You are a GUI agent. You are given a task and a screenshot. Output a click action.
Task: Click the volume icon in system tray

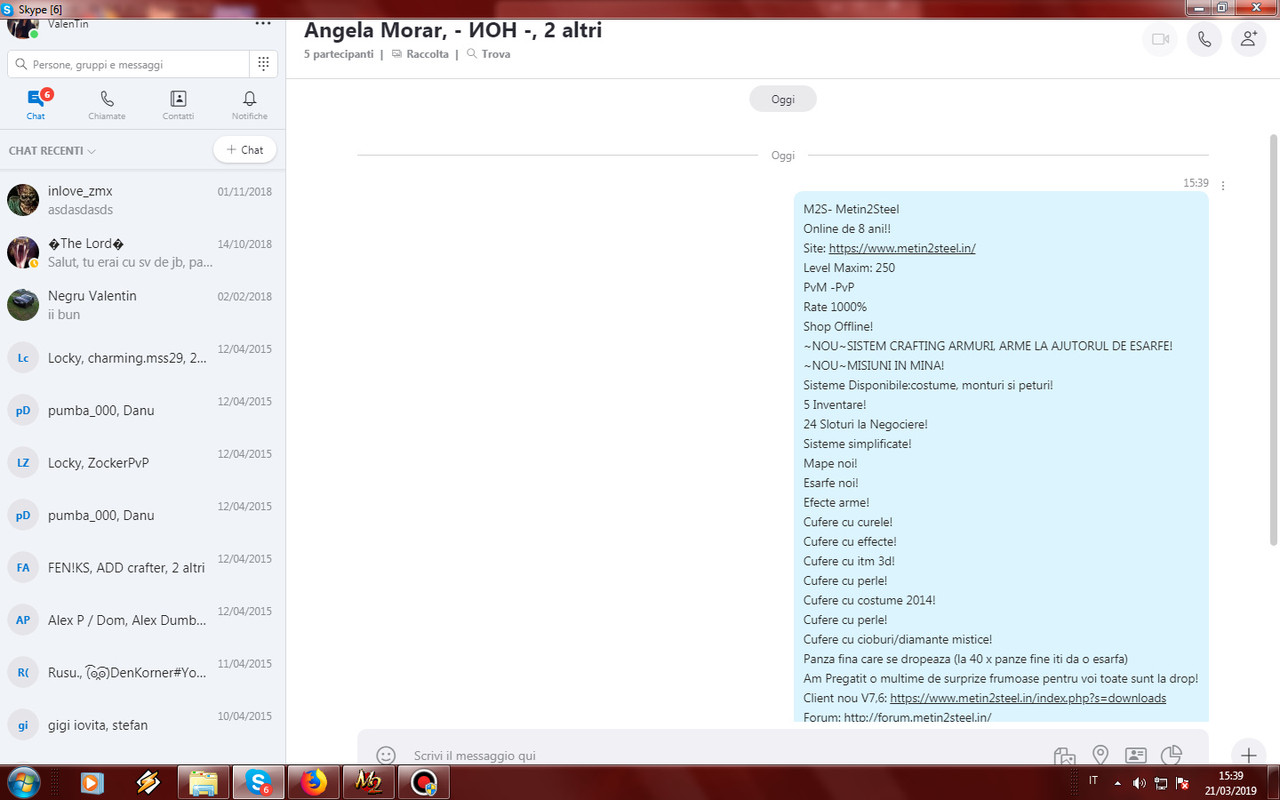[1139, 782]
